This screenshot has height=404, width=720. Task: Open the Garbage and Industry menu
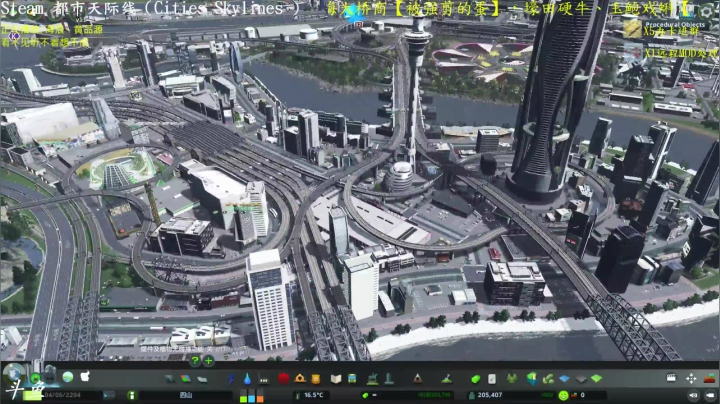[x=264, y=379]
